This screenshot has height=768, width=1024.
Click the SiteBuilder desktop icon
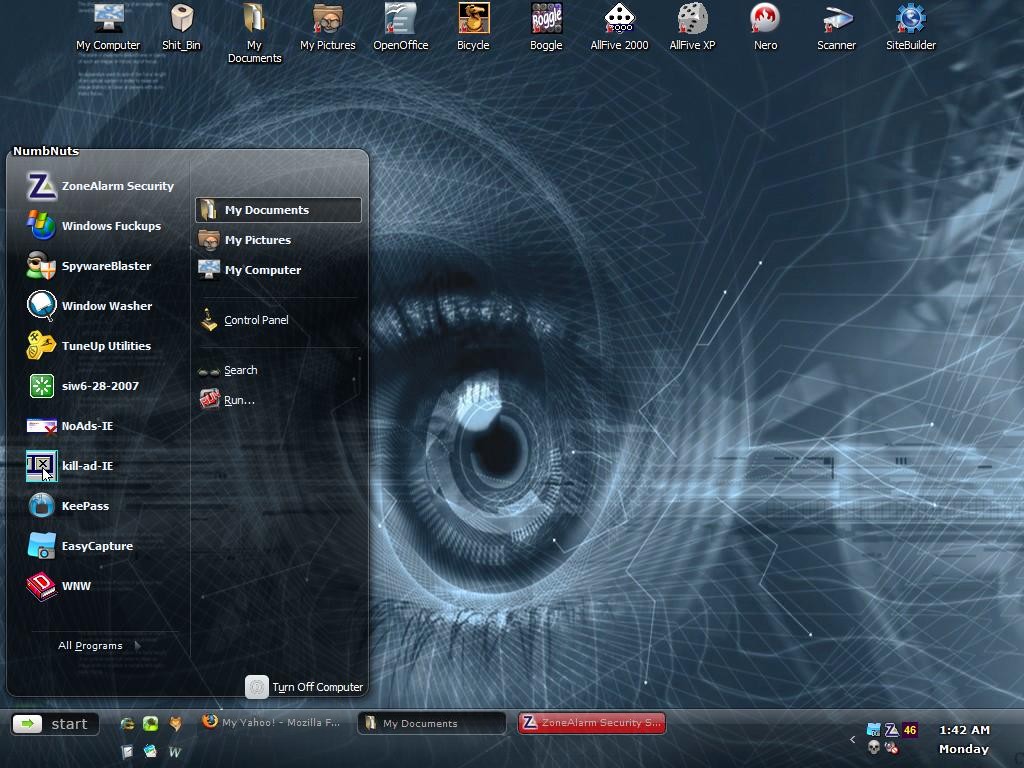point(910,27)
